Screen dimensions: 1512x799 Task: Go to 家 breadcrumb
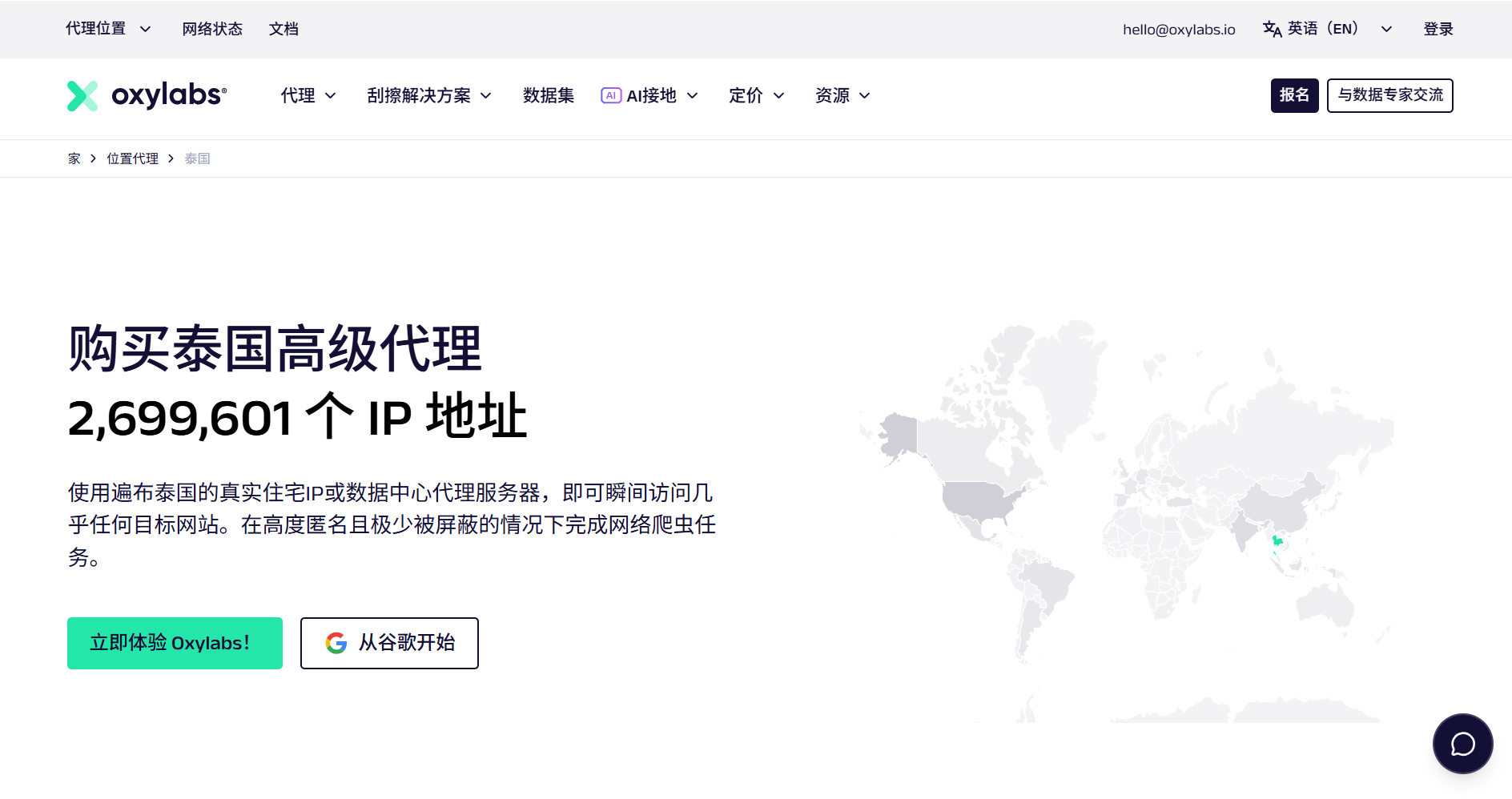(x=74, y=159)
